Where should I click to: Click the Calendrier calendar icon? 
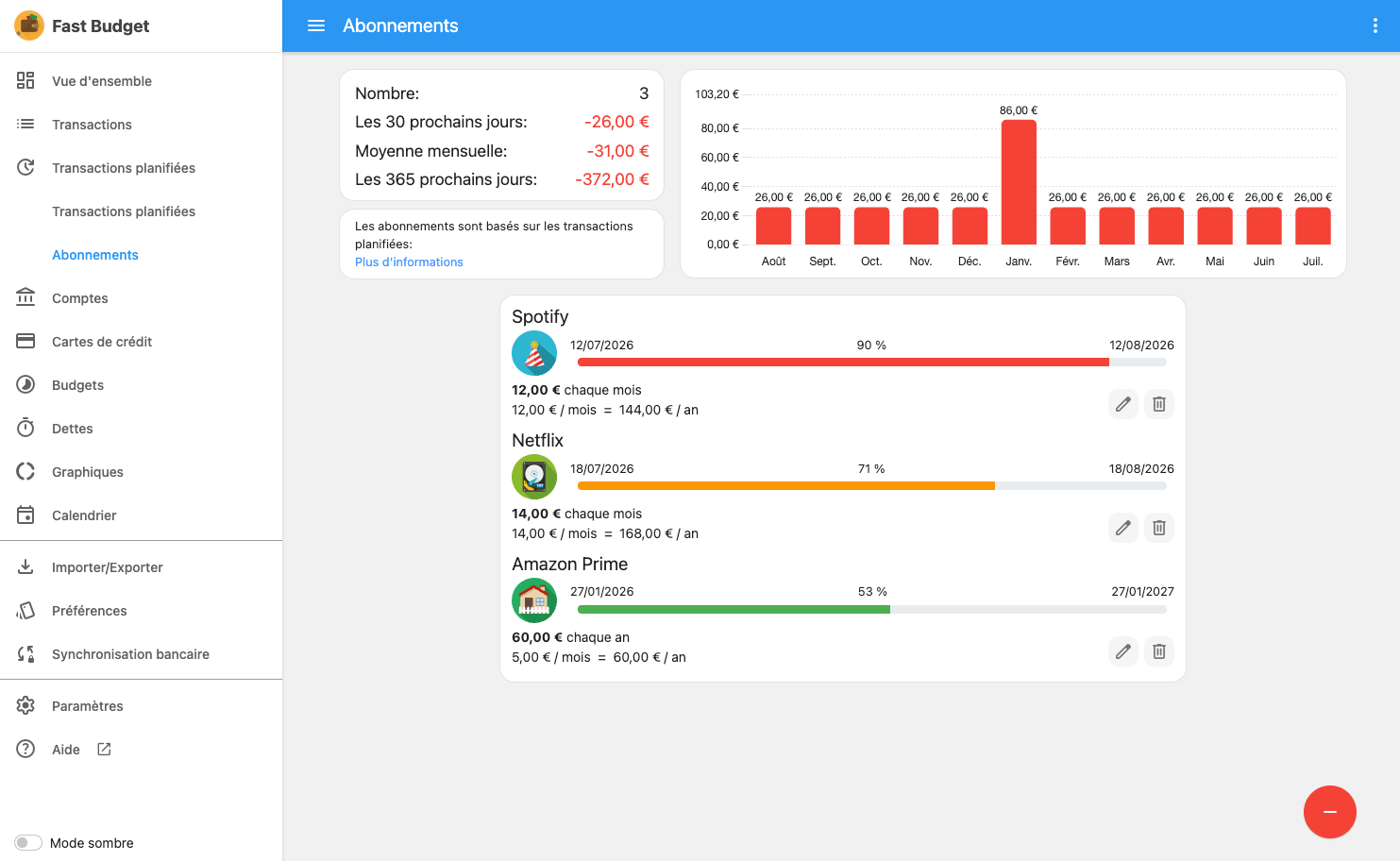[x=25, y=515]
